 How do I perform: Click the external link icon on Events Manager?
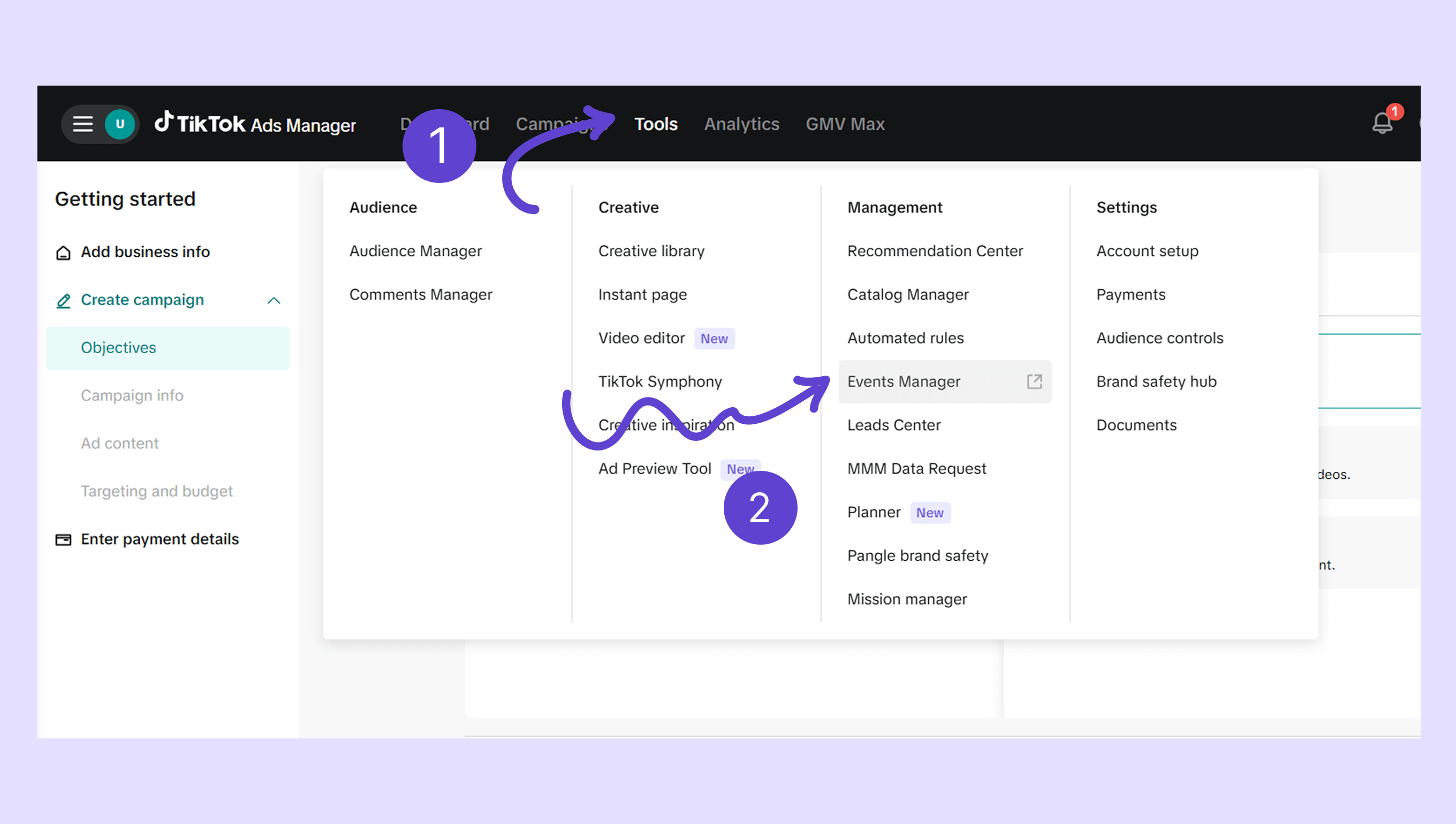1034,382
